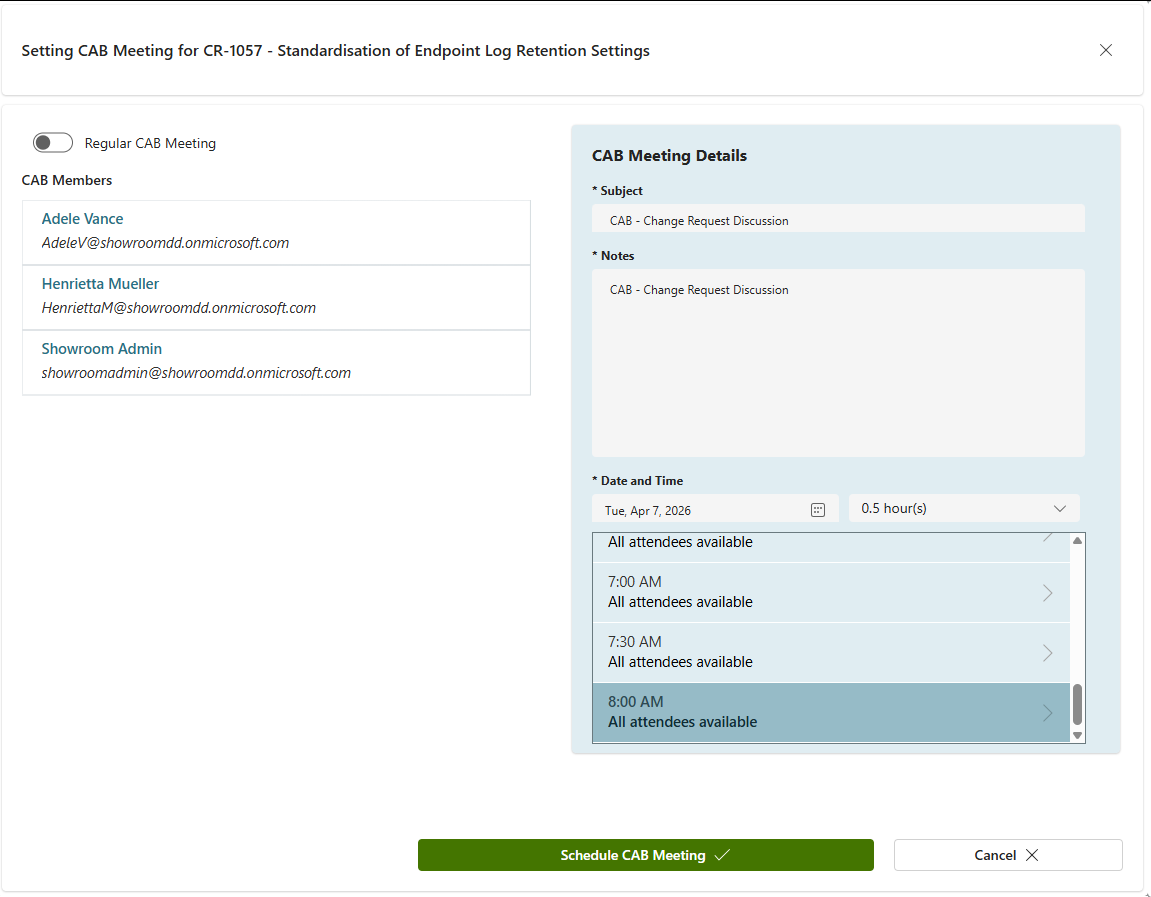Open Henrietta Mueller member link
Screen dimensions: 1151x897
coord(100,284)
